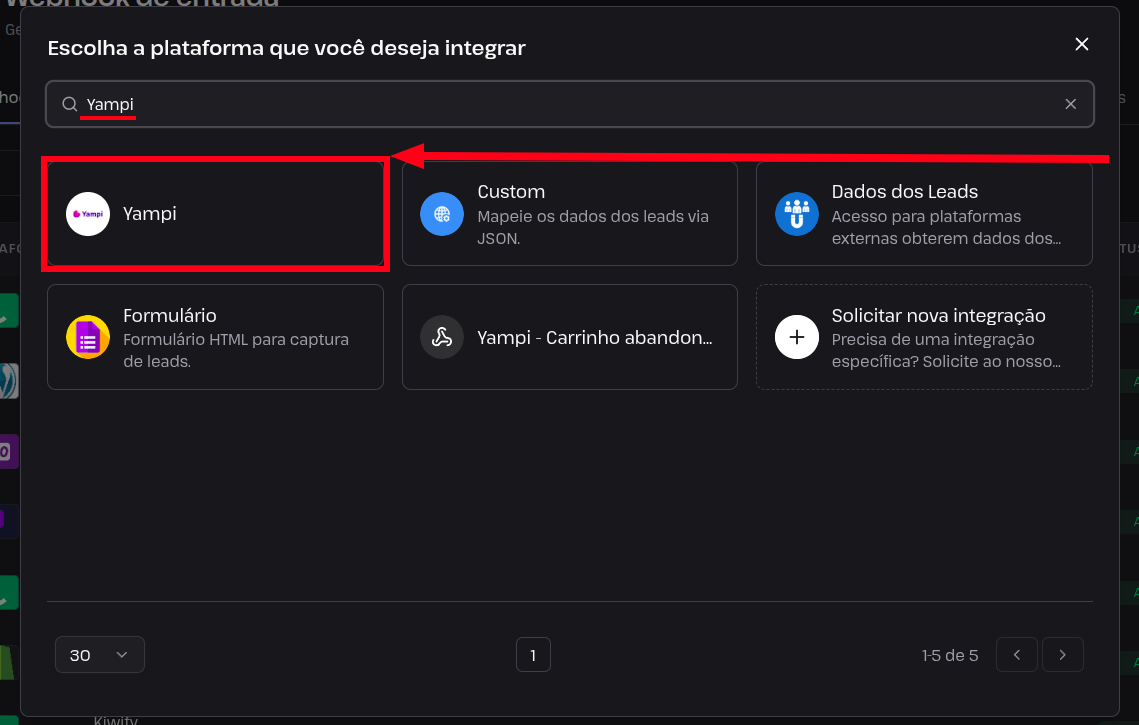Select the Formulário integration card
This screenshot has width=1139, height=725.
coord(215,337)
